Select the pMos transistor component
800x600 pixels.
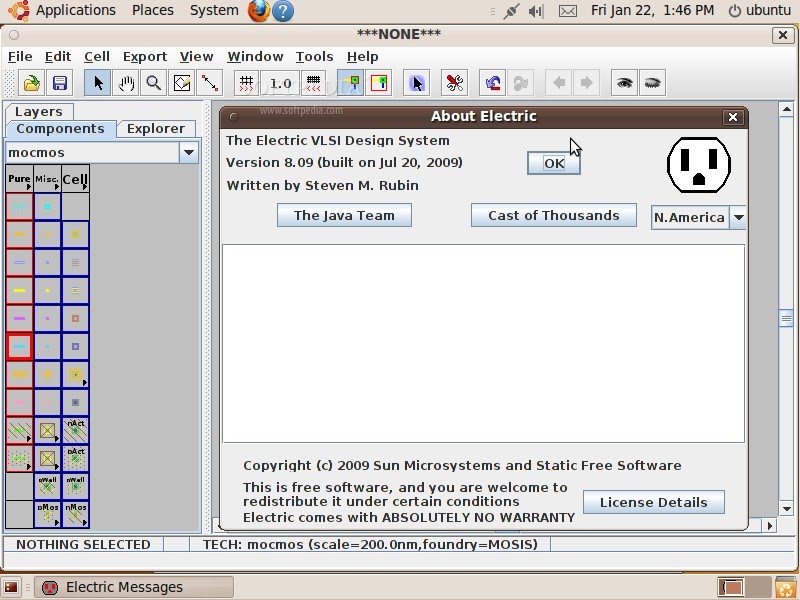point(47,514)
